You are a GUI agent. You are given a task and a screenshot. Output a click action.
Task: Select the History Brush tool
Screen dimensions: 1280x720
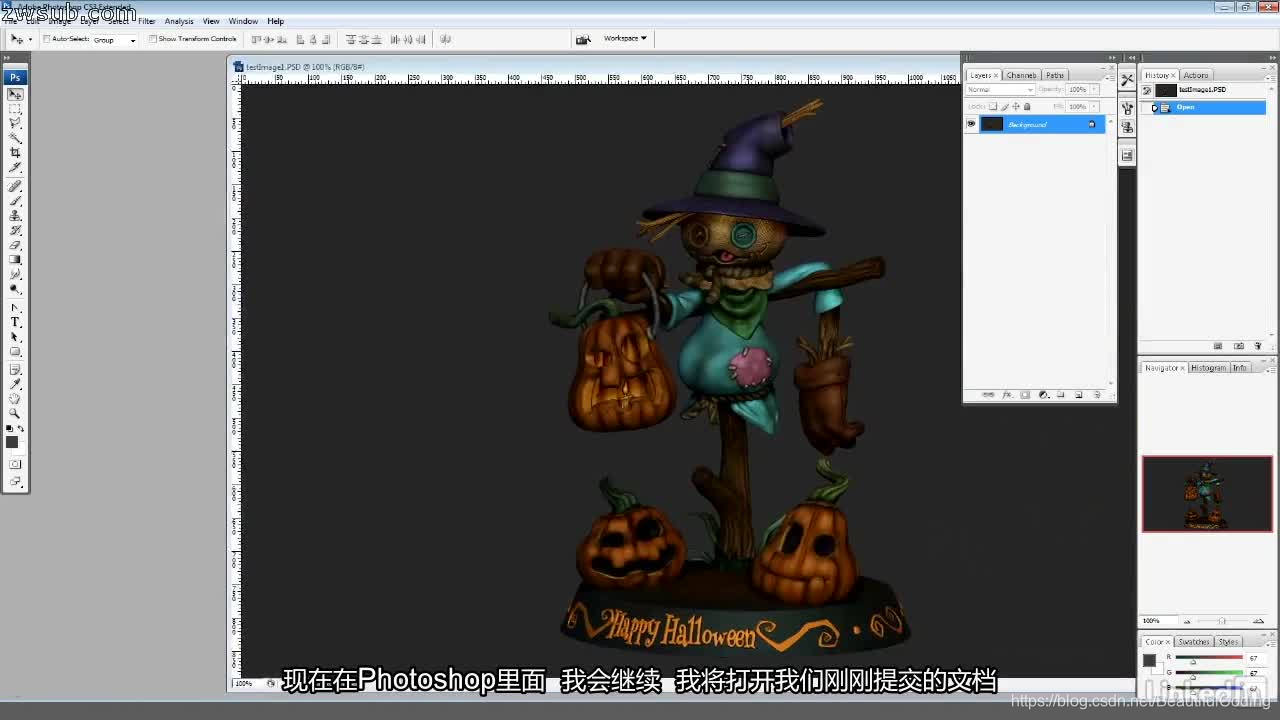(15, 230)
